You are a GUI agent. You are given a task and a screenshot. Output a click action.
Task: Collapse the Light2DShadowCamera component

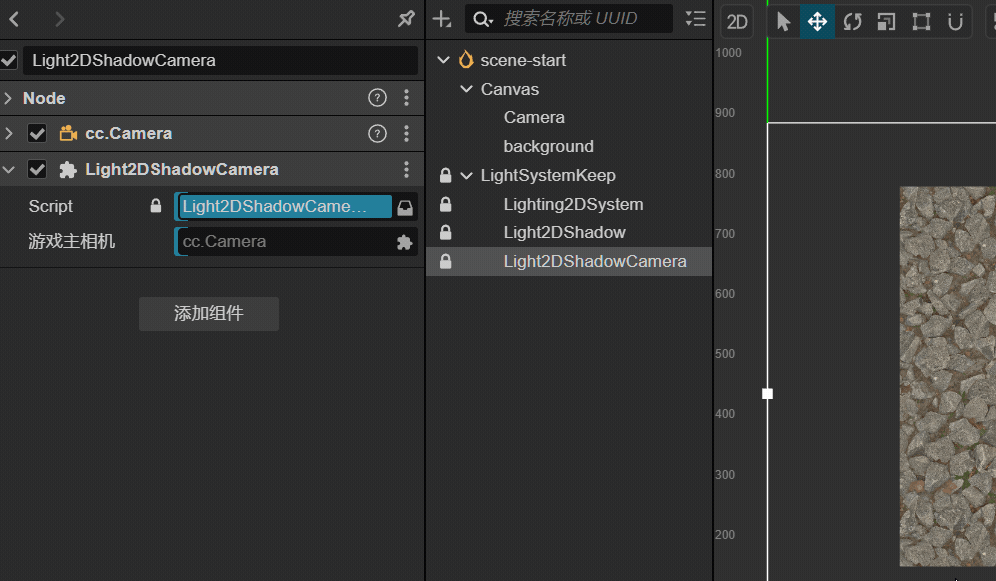coord(8,170)
